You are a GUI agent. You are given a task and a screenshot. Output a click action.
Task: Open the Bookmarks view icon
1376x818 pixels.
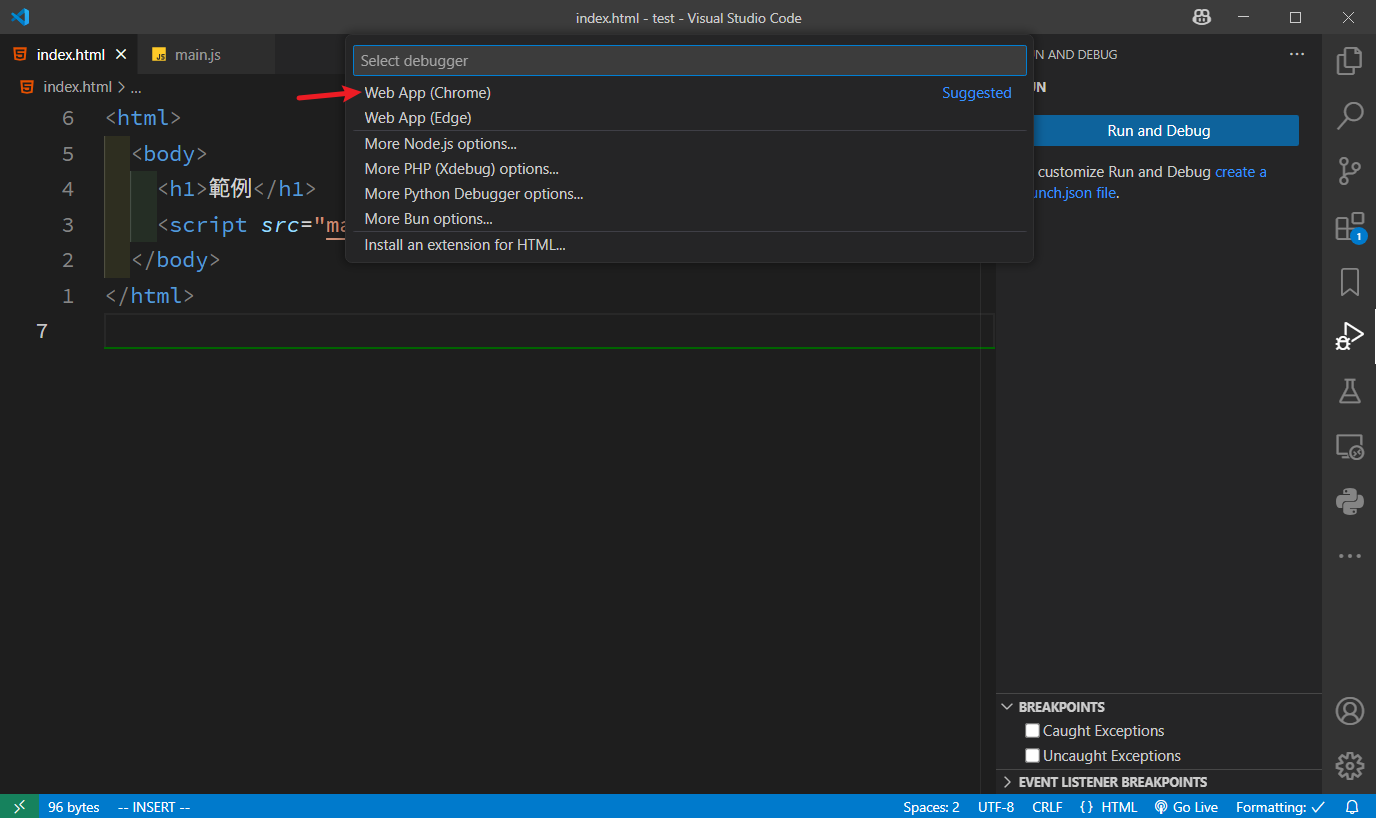tap(1349, 282)
